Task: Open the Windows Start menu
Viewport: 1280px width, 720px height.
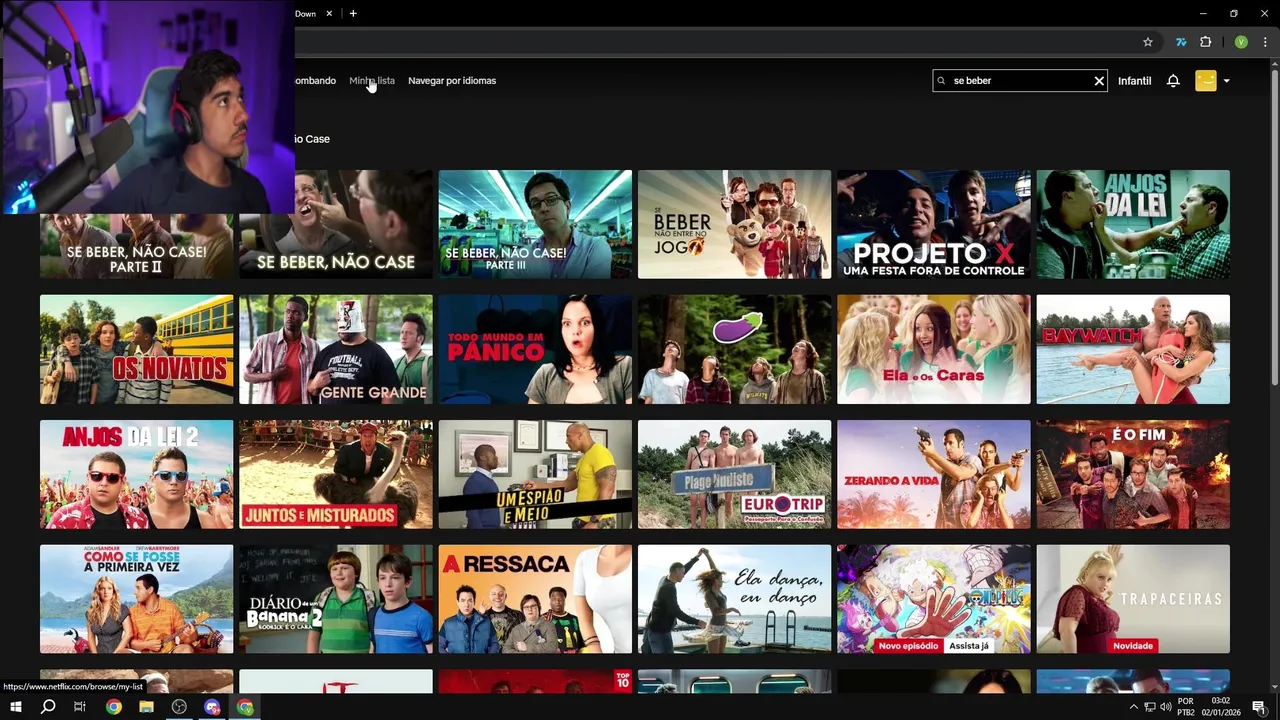Action: tap(15, 707)
